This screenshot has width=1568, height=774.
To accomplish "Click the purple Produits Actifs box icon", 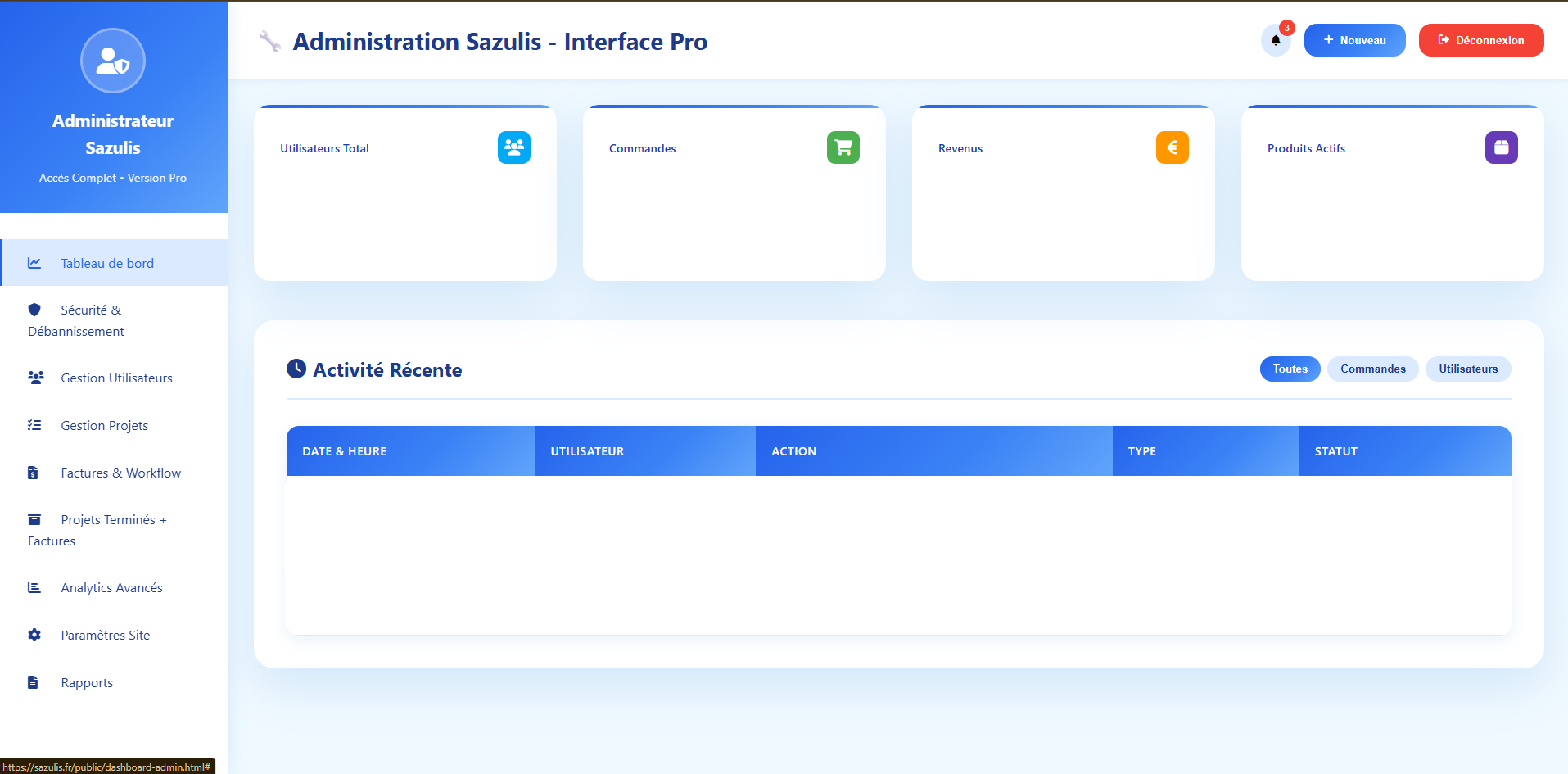I will (x=1501, y=147).
